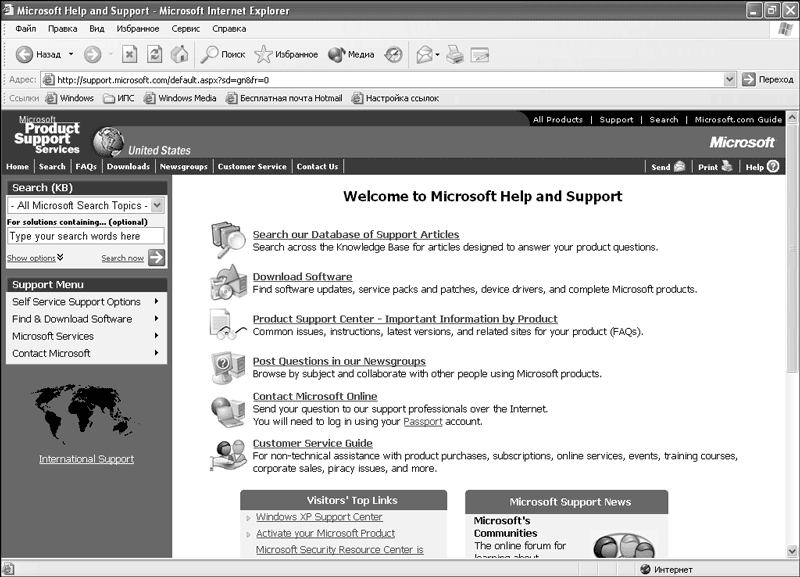Open Бесплатная почта Hotmail link
The height and width of the screenshot is (577, 800).
(284, 98)
